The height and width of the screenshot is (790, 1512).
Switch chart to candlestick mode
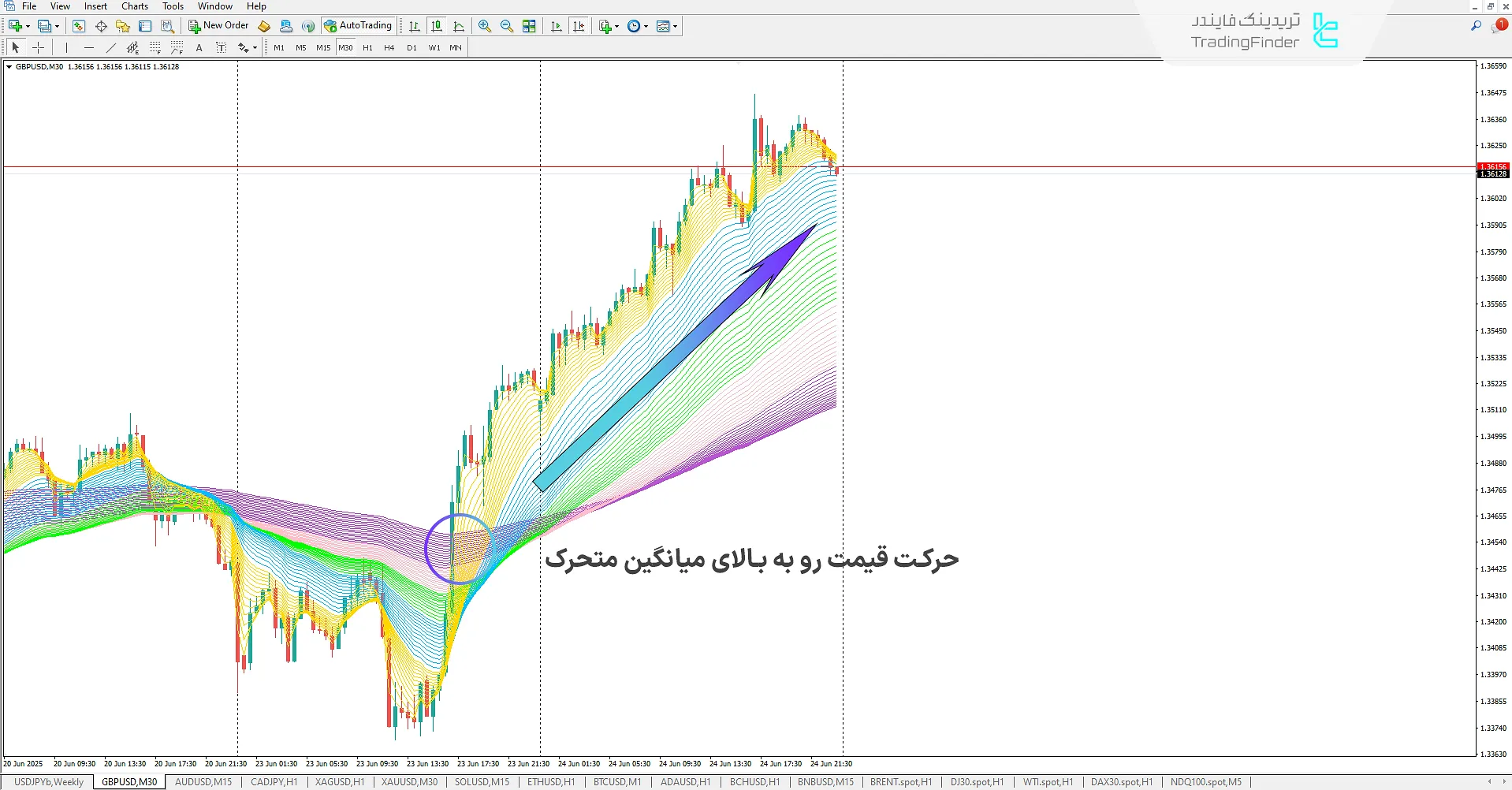(436, 26)
